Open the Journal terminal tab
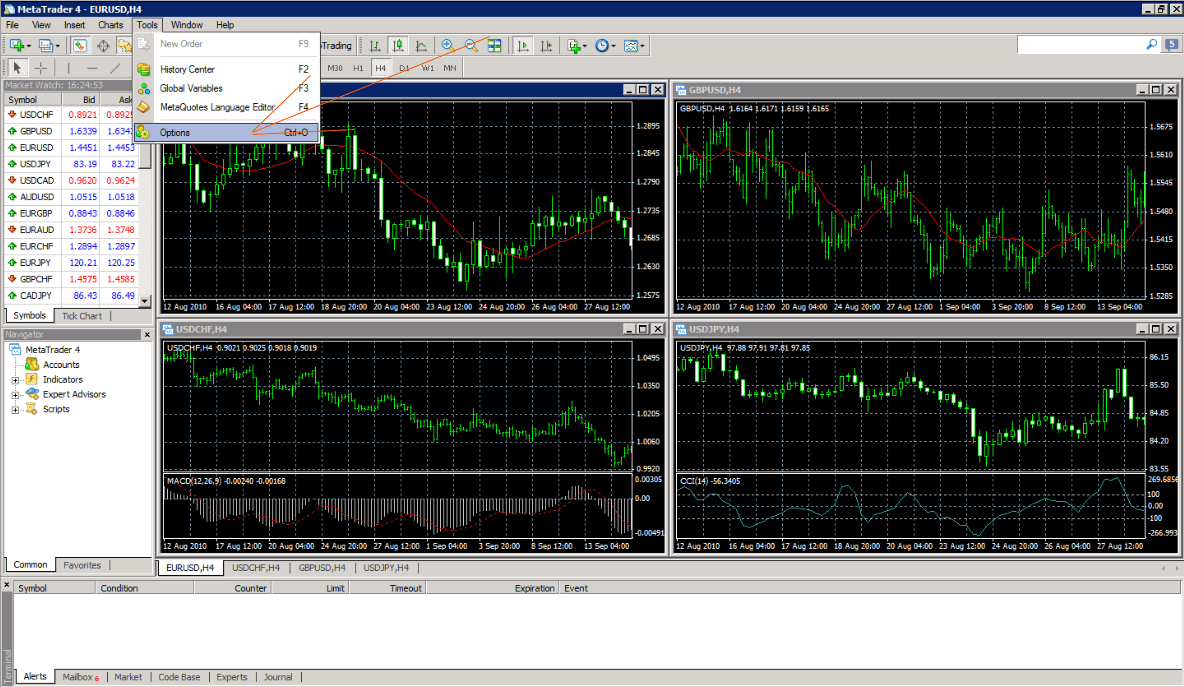The width and height of the screenshot is (1184, 687). pyautogui.click(x=278, y=677)
